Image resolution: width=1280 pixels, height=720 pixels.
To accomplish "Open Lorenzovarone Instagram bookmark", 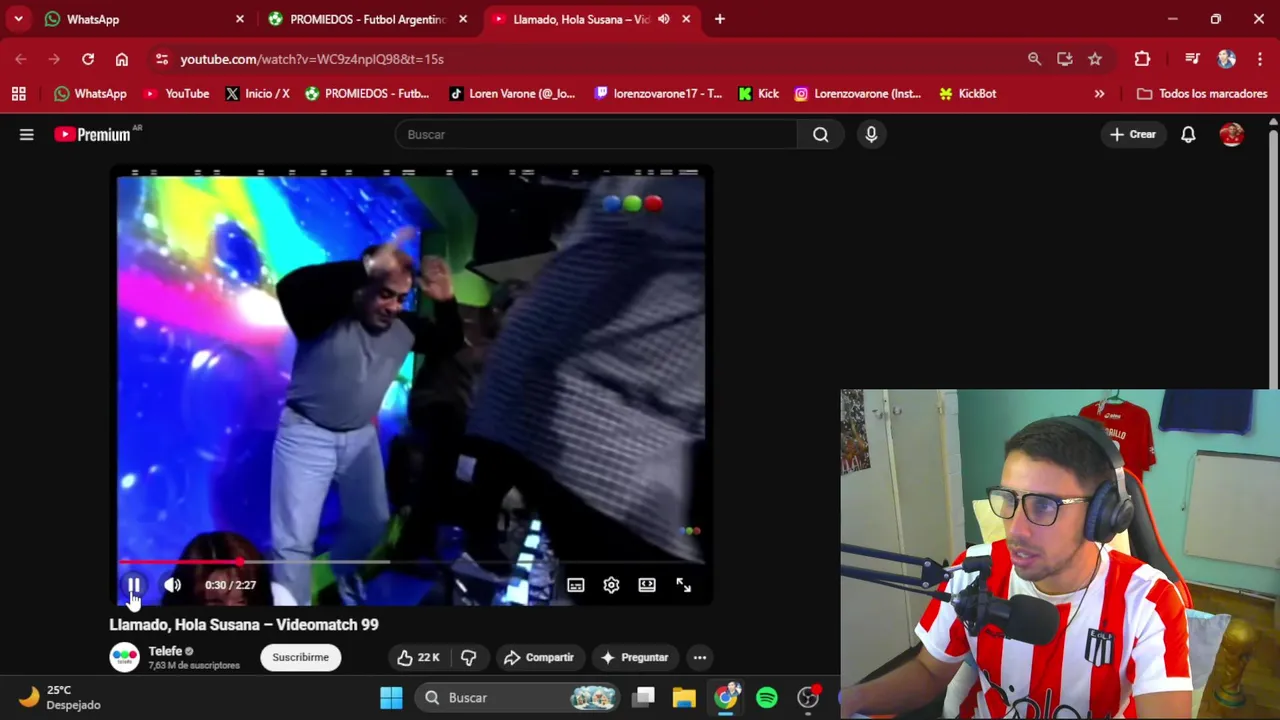I will 858,93.
